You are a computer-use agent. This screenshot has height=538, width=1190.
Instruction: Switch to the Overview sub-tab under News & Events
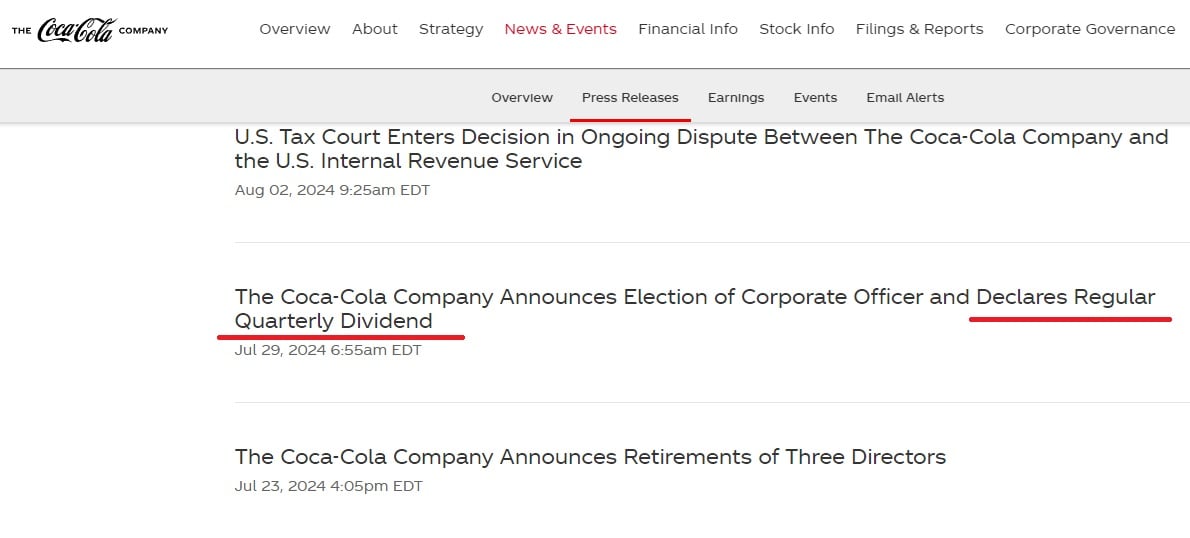pos(522,97)
